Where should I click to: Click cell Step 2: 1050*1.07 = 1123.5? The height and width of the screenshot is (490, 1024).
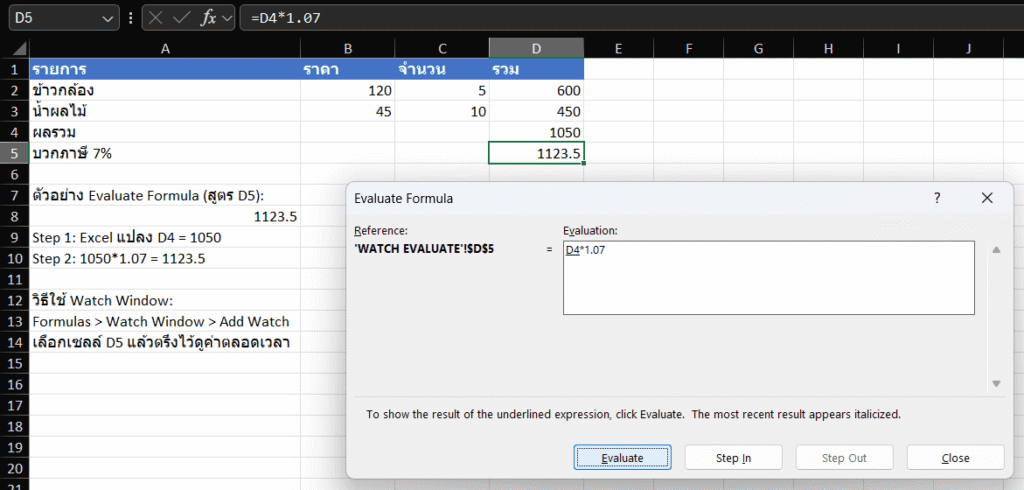[165, 258]
